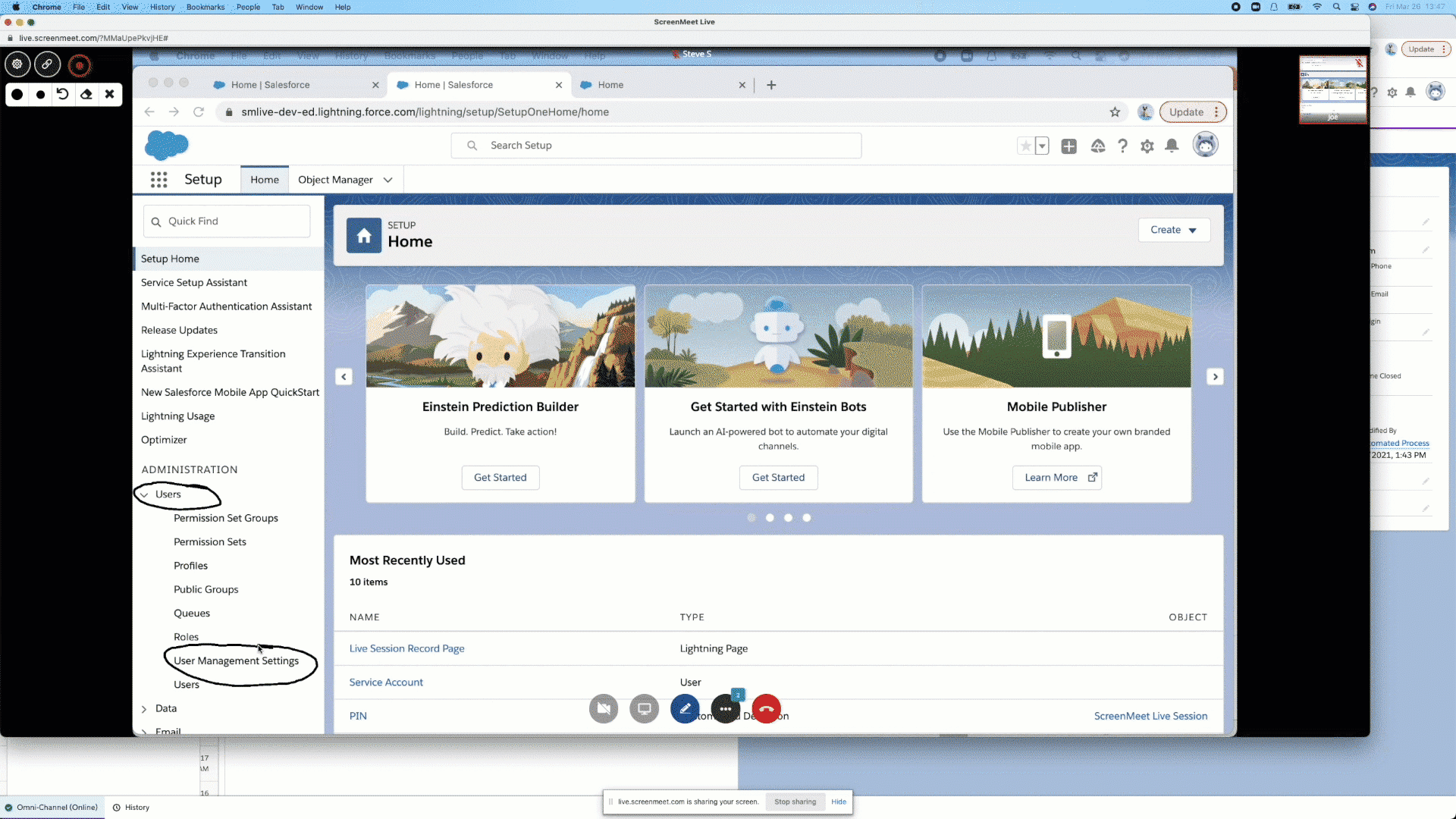End the call with red hangup button
Screen dimensions: 1456x819
767,709
